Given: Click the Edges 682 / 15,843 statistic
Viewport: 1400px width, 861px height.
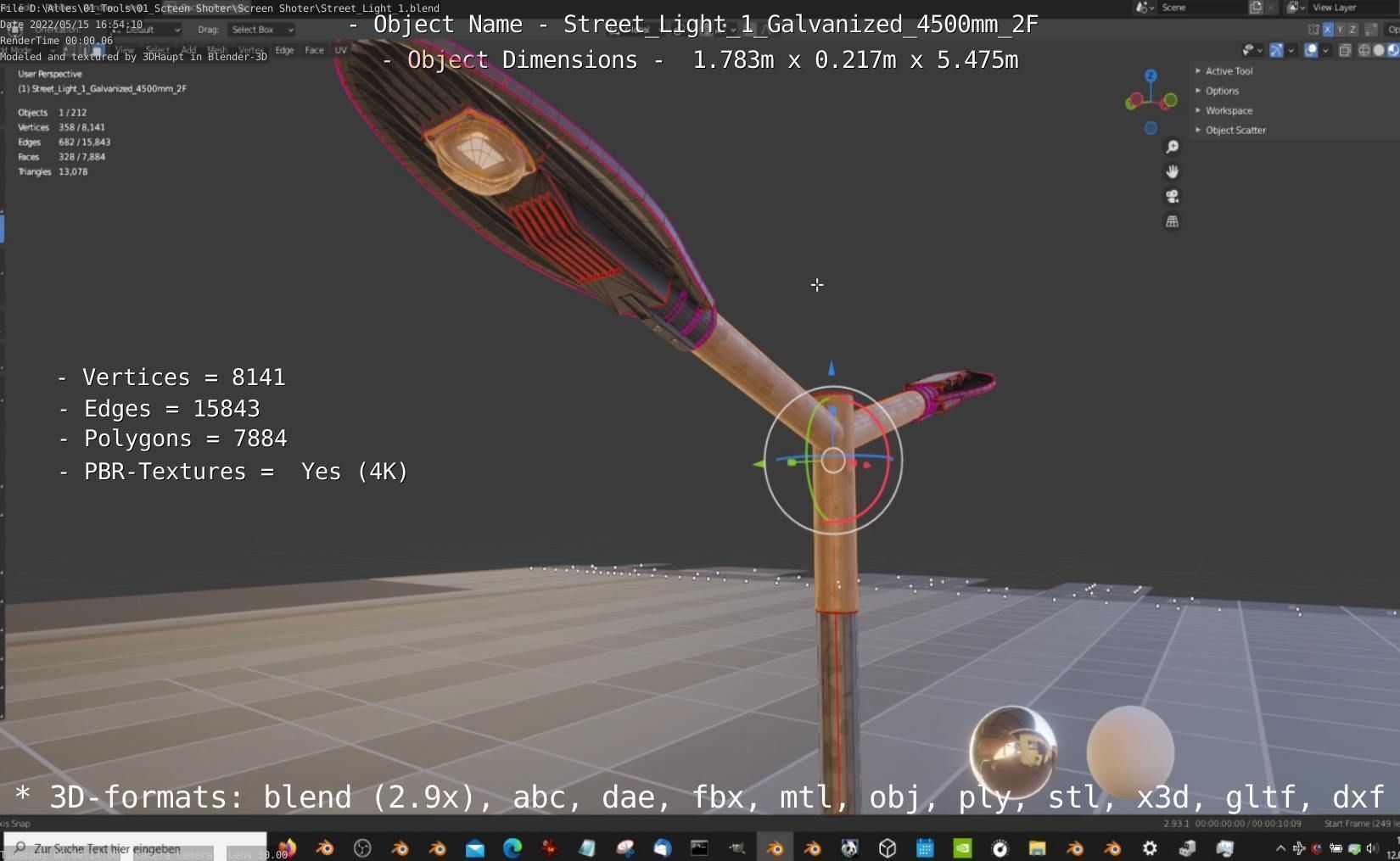Looking at the screenshot, I should pyautogui.click(x=64, y=142).
